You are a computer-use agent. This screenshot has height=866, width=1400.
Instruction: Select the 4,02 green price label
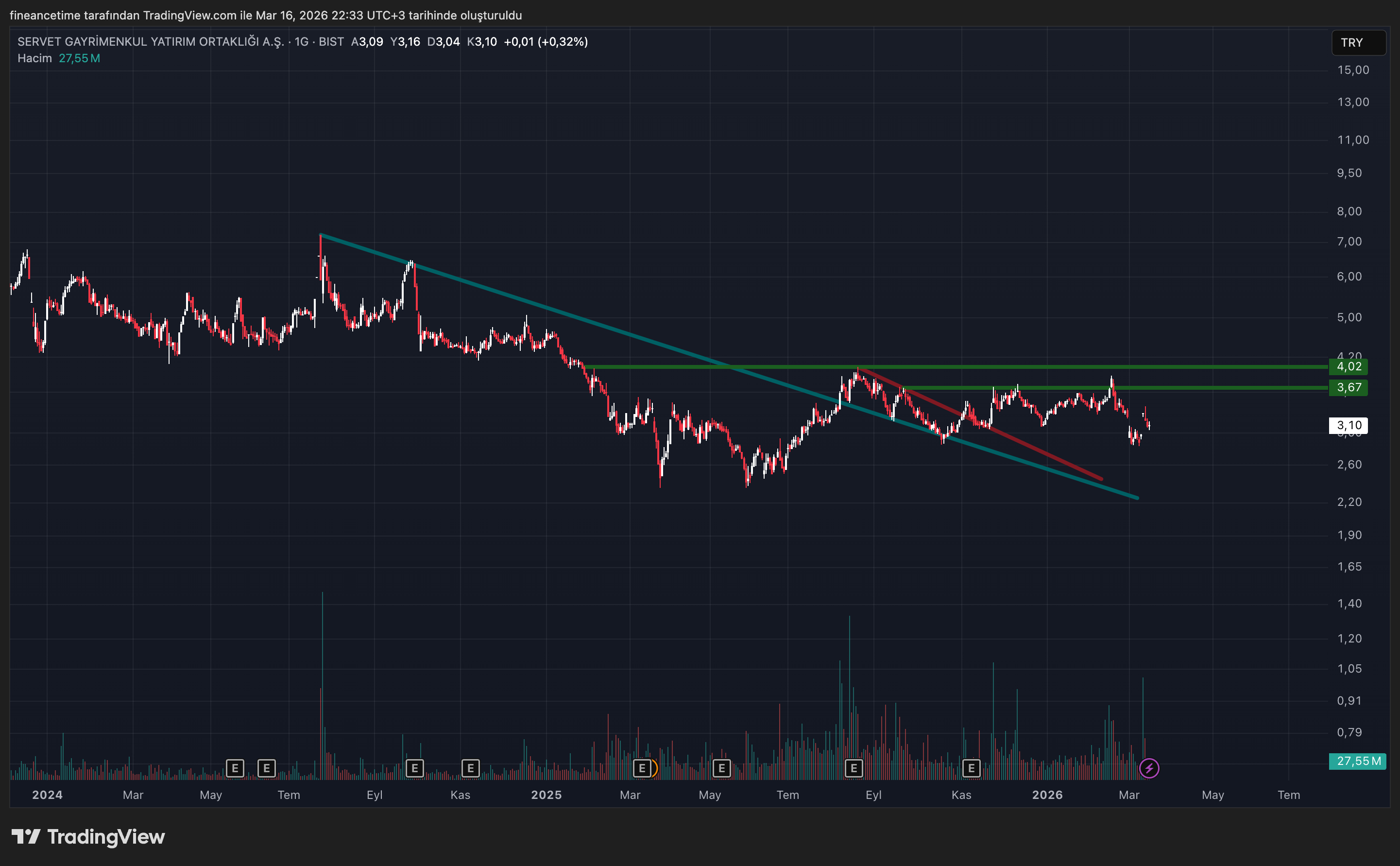tap(1349, 366)
